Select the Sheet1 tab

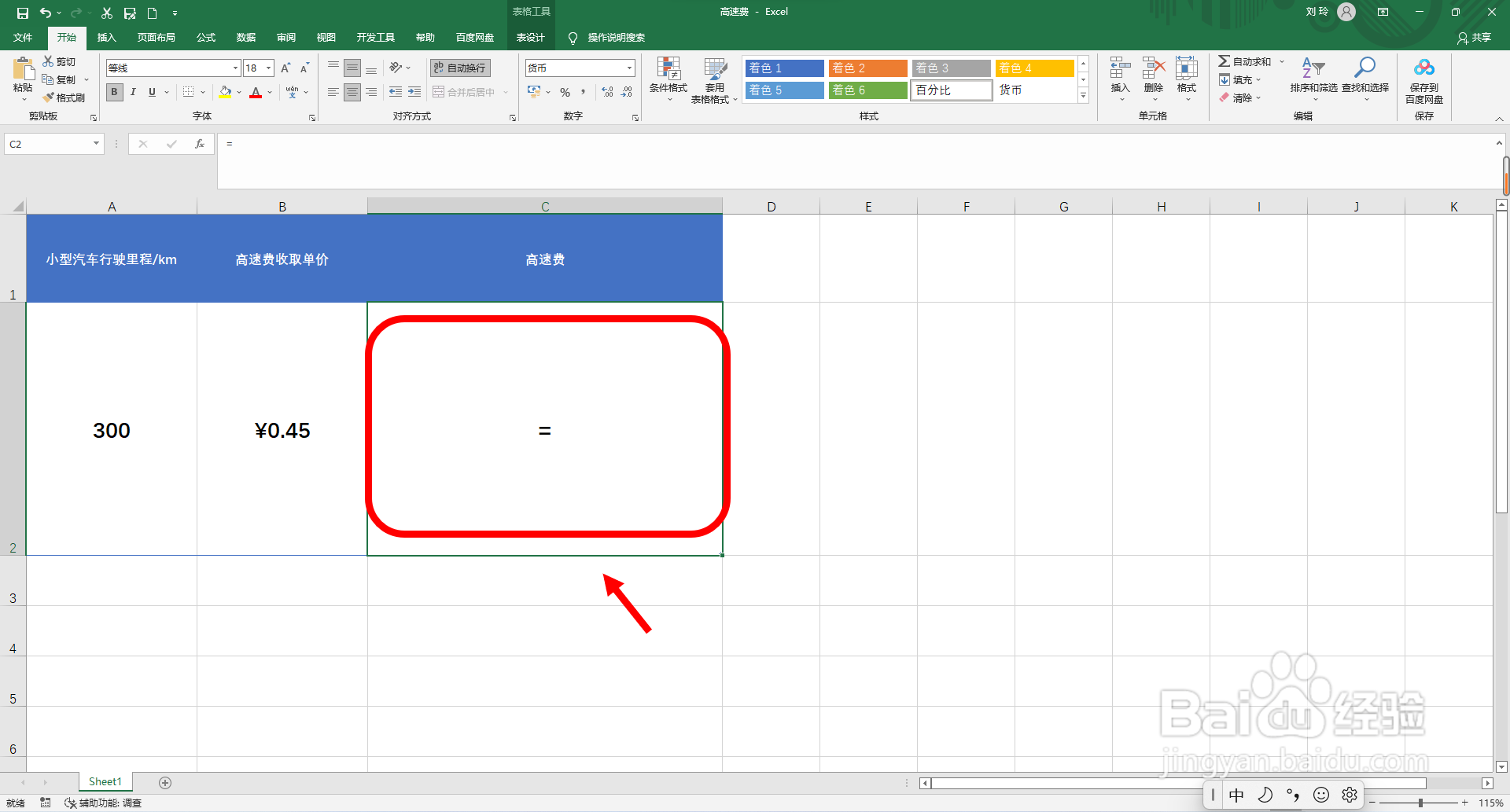point(105,782)
